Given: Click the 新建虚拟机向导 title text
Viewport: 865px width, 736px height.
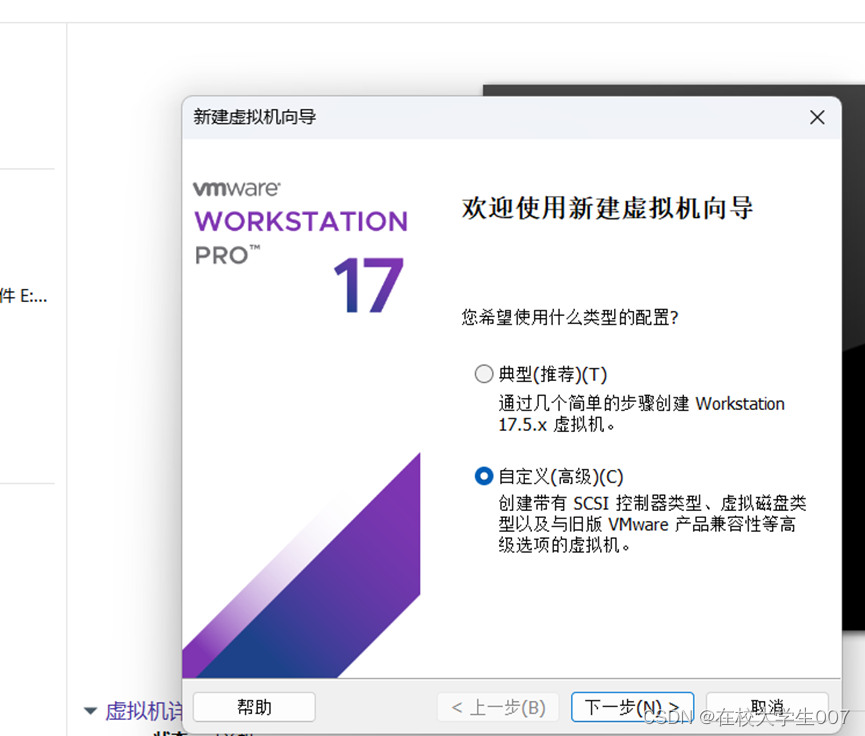Looking at the screenshot, I should coord(254,117).
